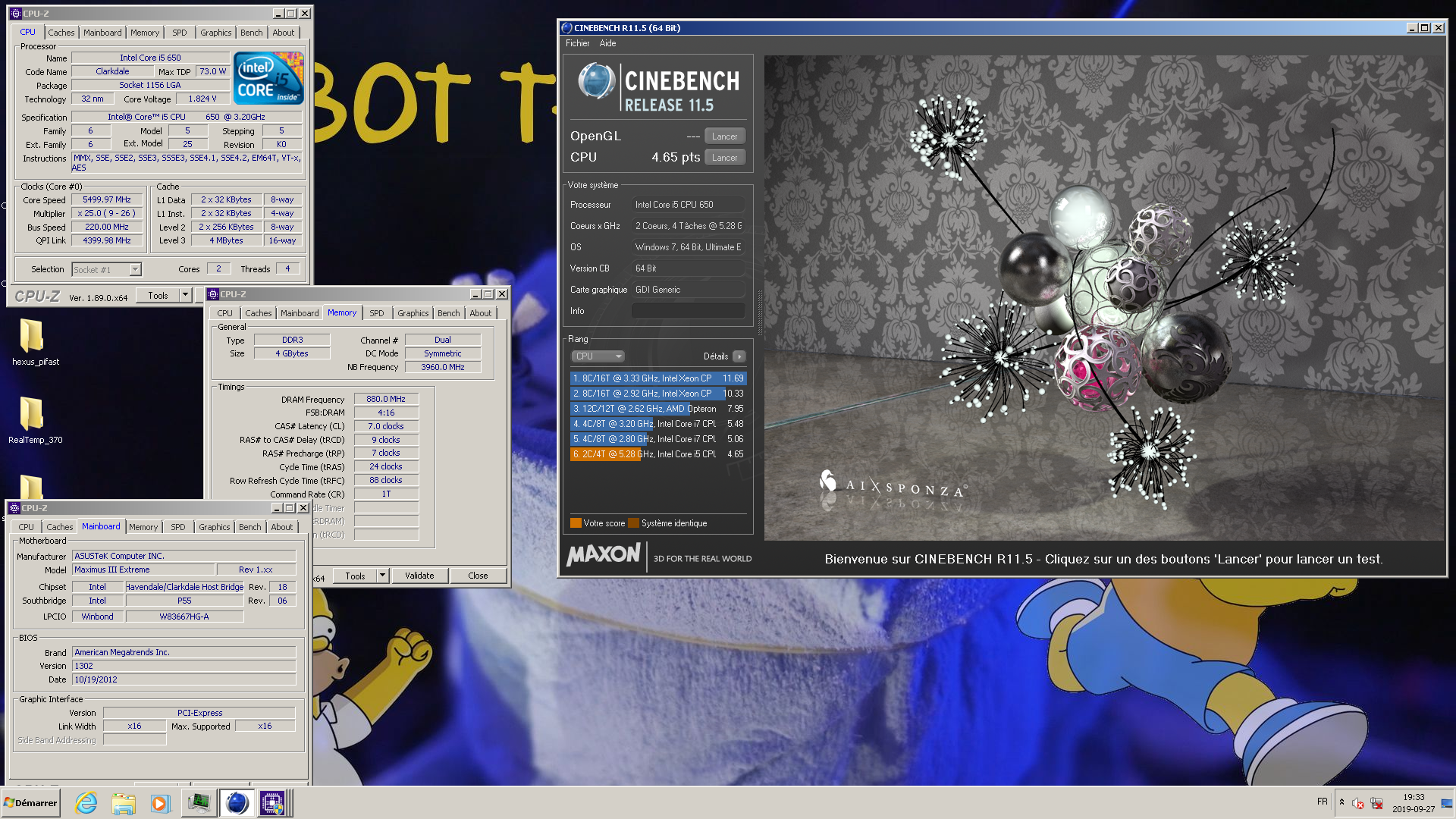Open Graphics tab in CPU-Z Memory window

(x=413, y=313)
